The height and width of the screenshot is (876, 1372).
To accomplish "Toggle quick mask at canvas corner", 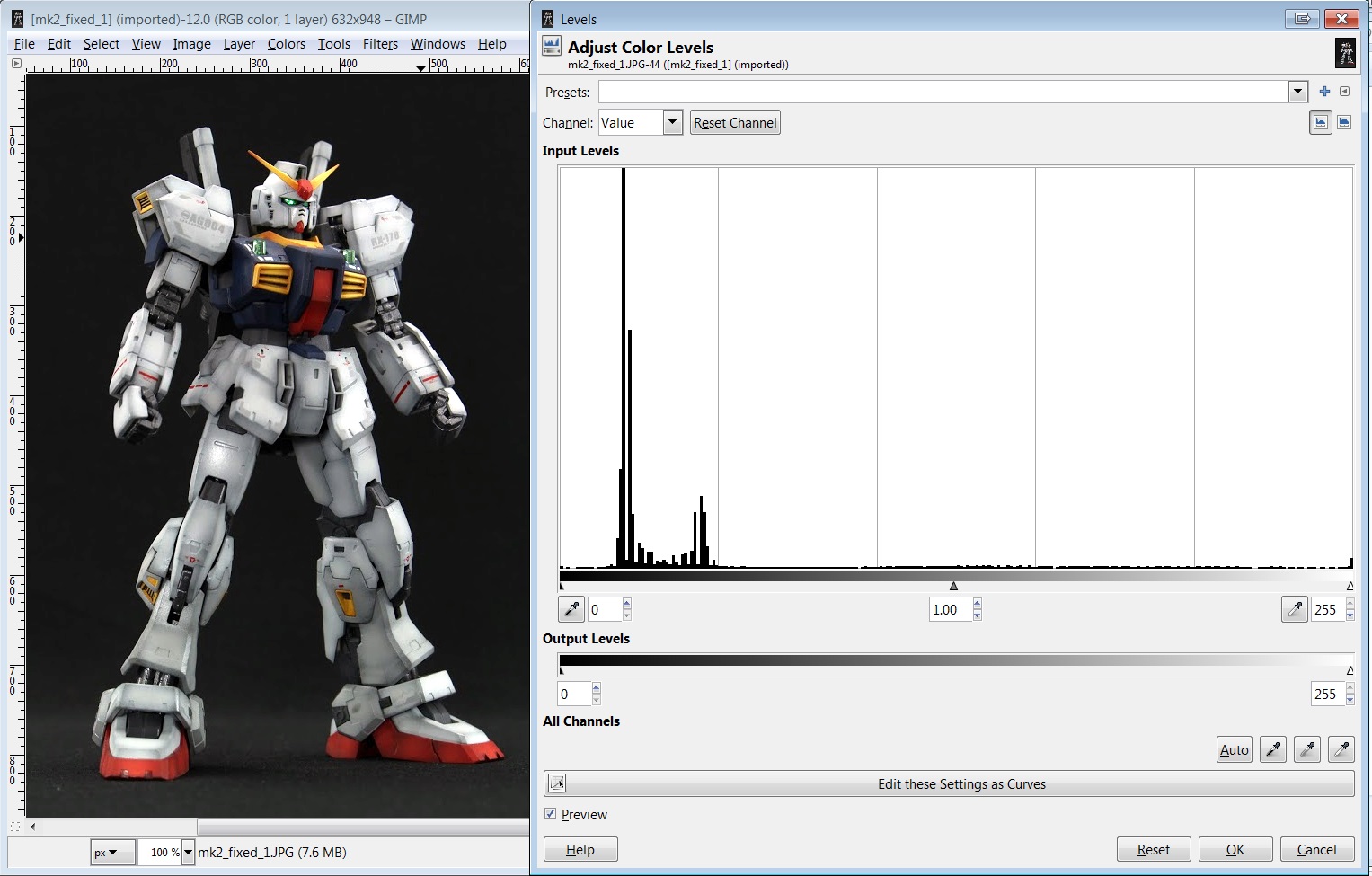I will pos(15,826).
